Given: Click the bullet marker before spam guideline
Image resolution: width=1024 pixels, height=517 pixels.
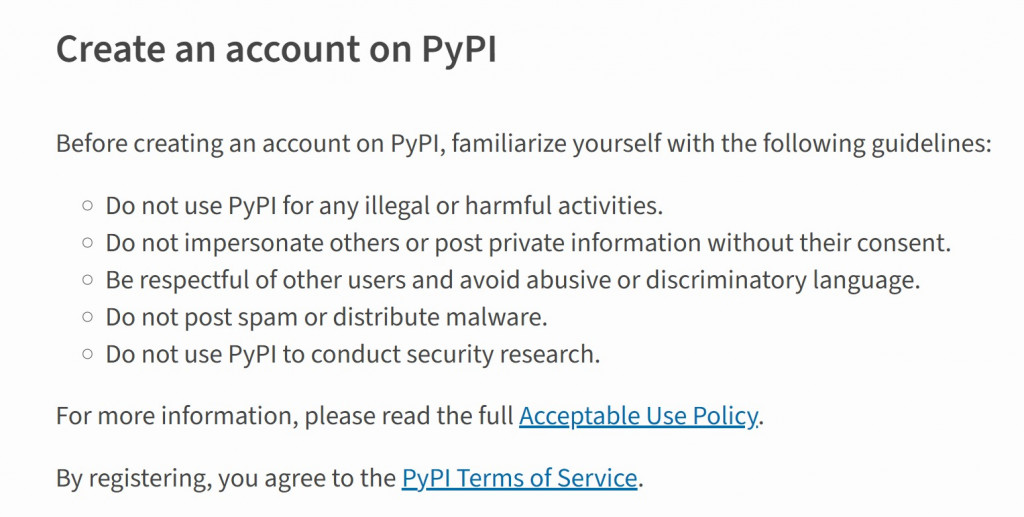Looking at the screenshot, I should [x=88, y=317].
